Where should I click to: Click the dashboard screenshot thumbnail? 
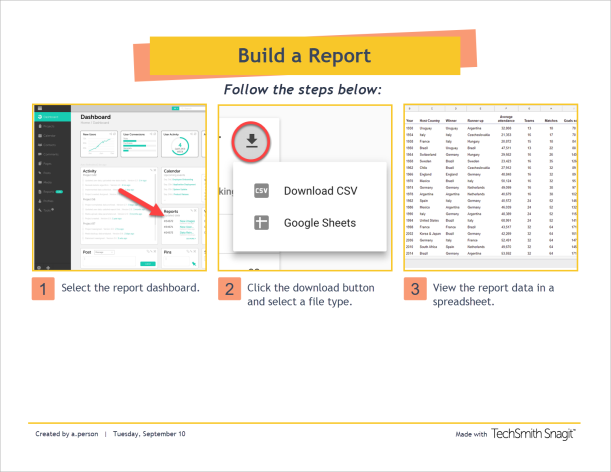119,188
